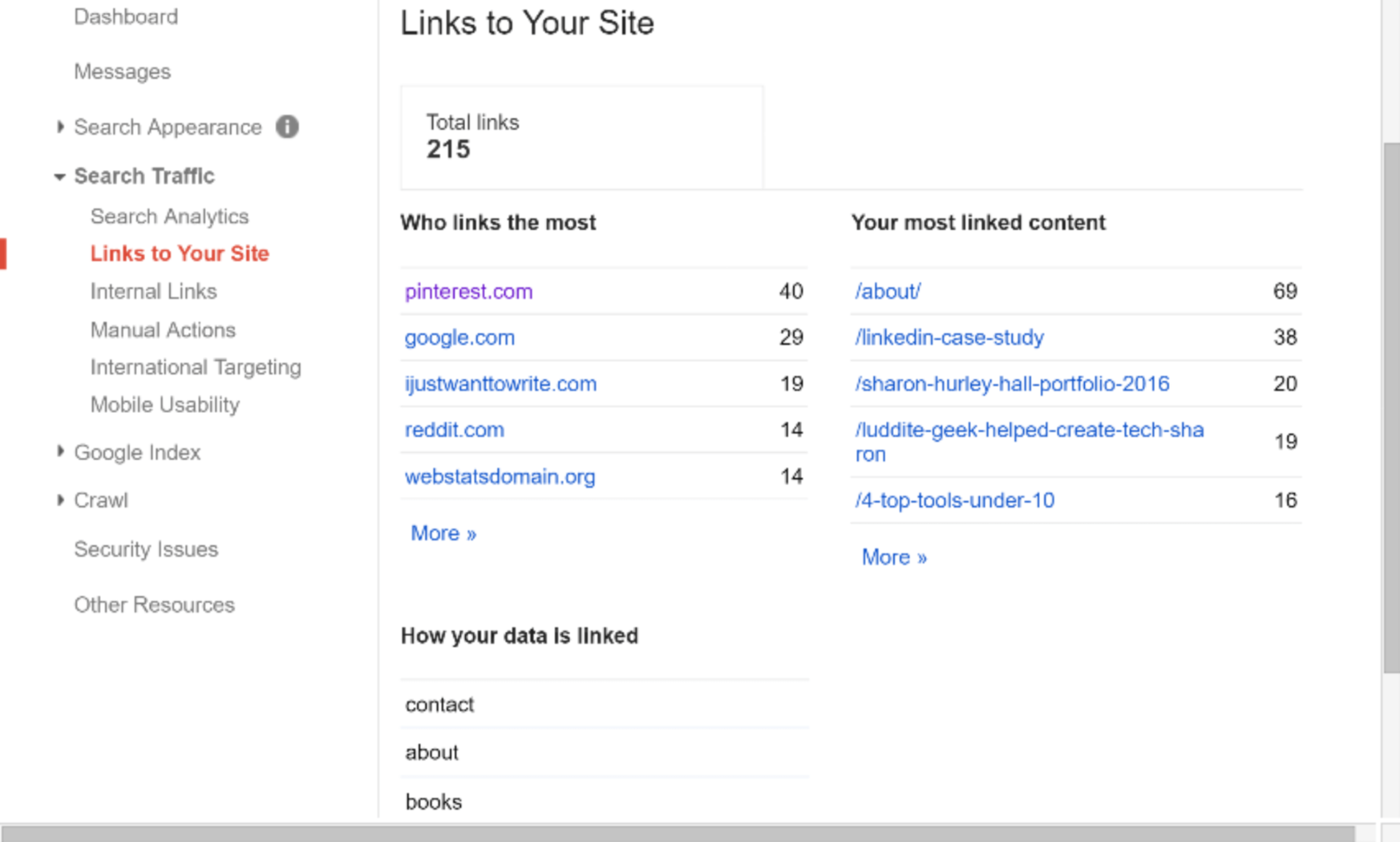
Task: Click the Who links the most heading
Action: point(498,223)
